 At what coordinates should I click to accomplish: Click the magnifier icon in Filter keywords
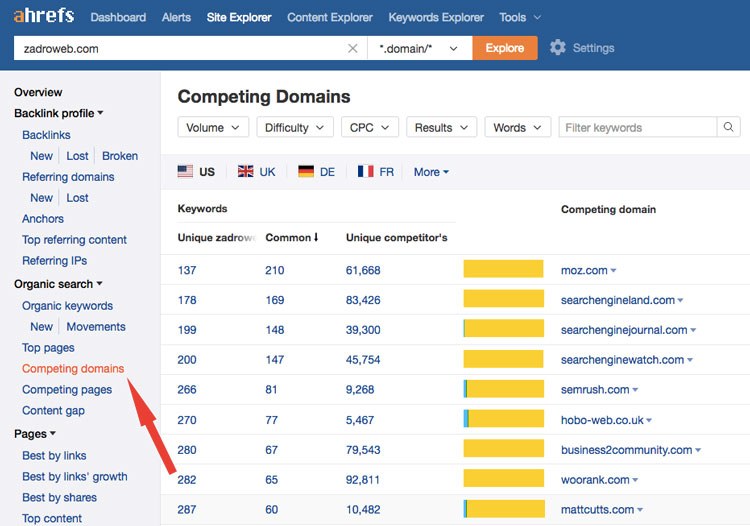[728, 127]
